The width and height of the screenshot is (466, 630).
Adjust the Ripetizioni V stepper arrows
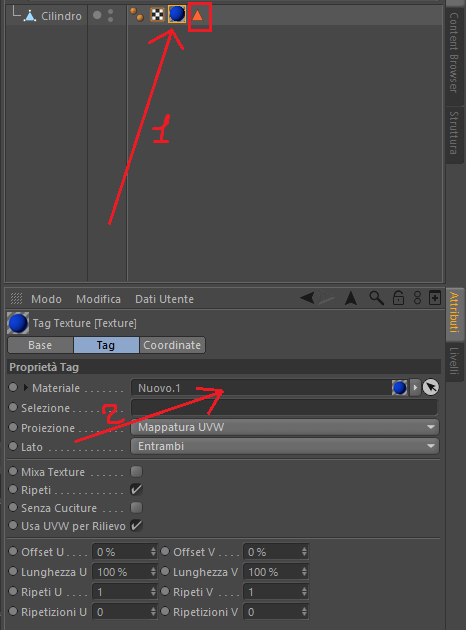click(304, 612)
